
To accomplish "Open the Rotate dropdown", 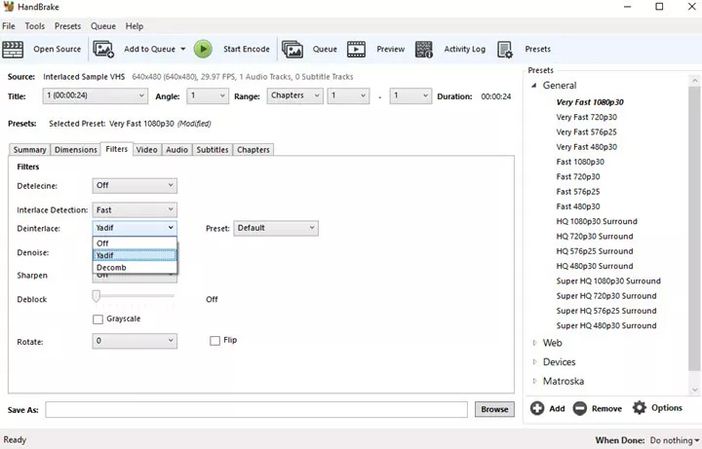I will click(135, 341).
